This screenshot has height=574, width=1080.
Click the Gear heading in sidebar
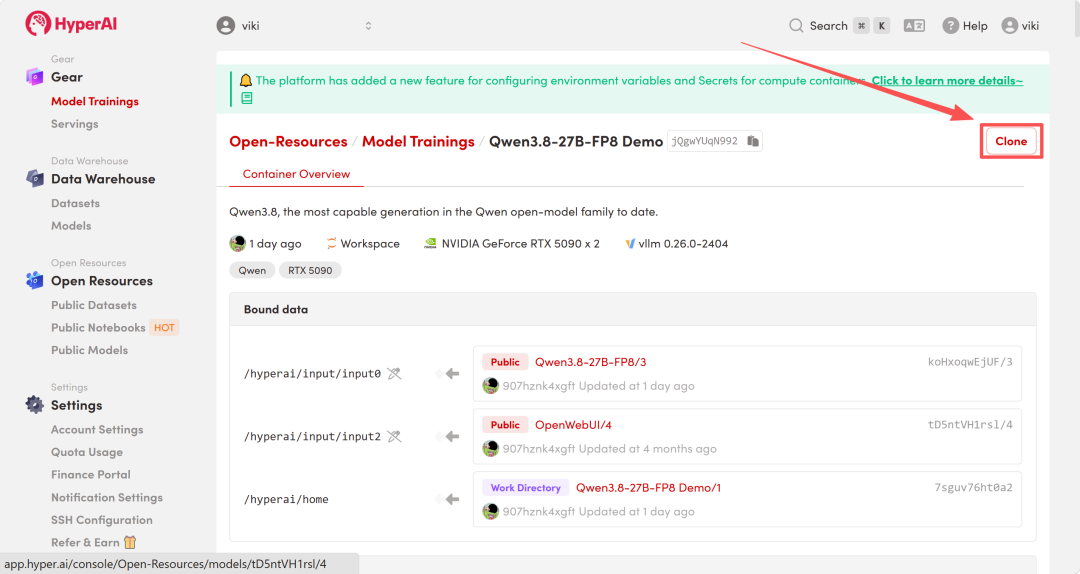coord(67,77)
